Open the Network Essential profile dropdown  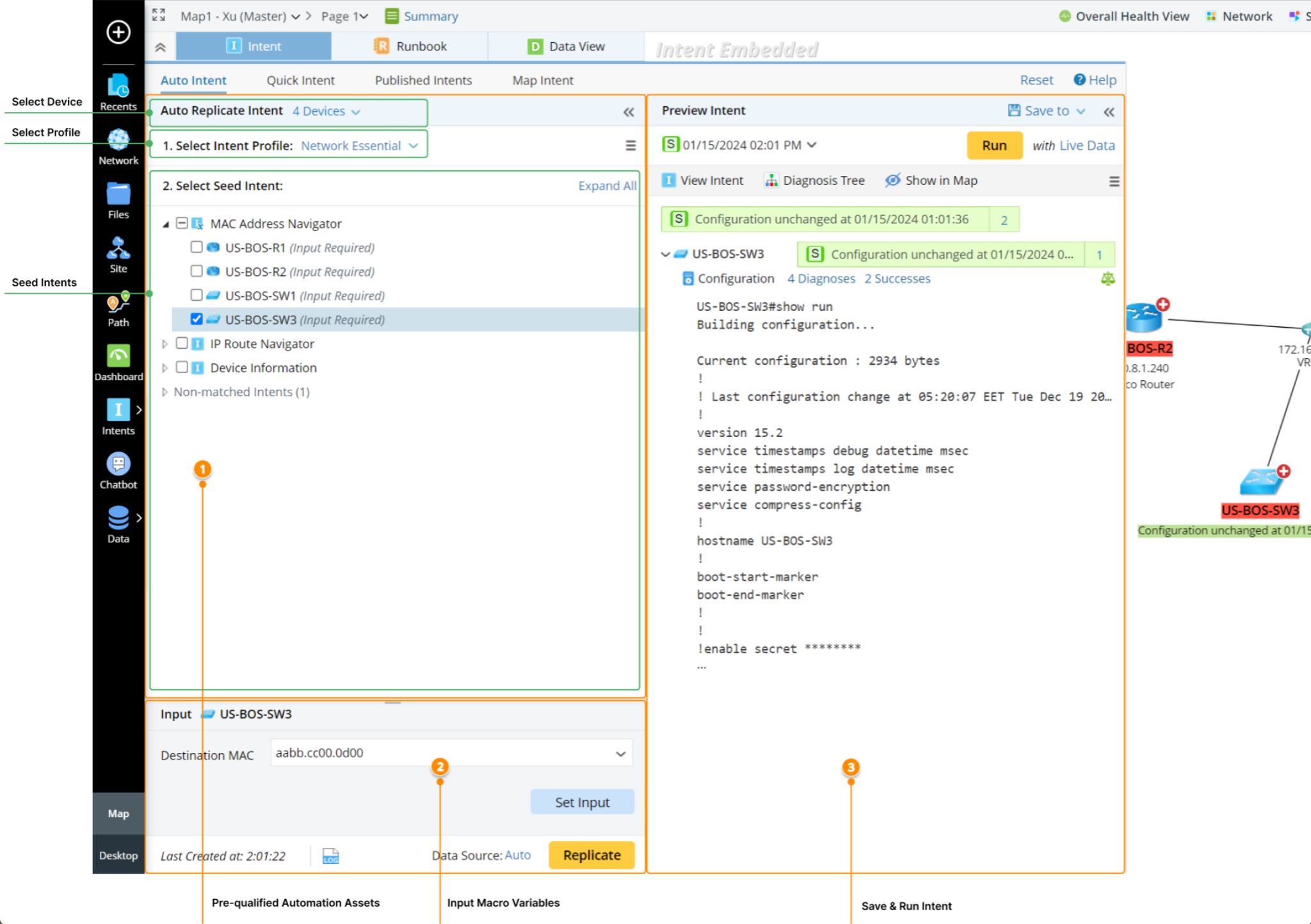(x=359, y=146)
